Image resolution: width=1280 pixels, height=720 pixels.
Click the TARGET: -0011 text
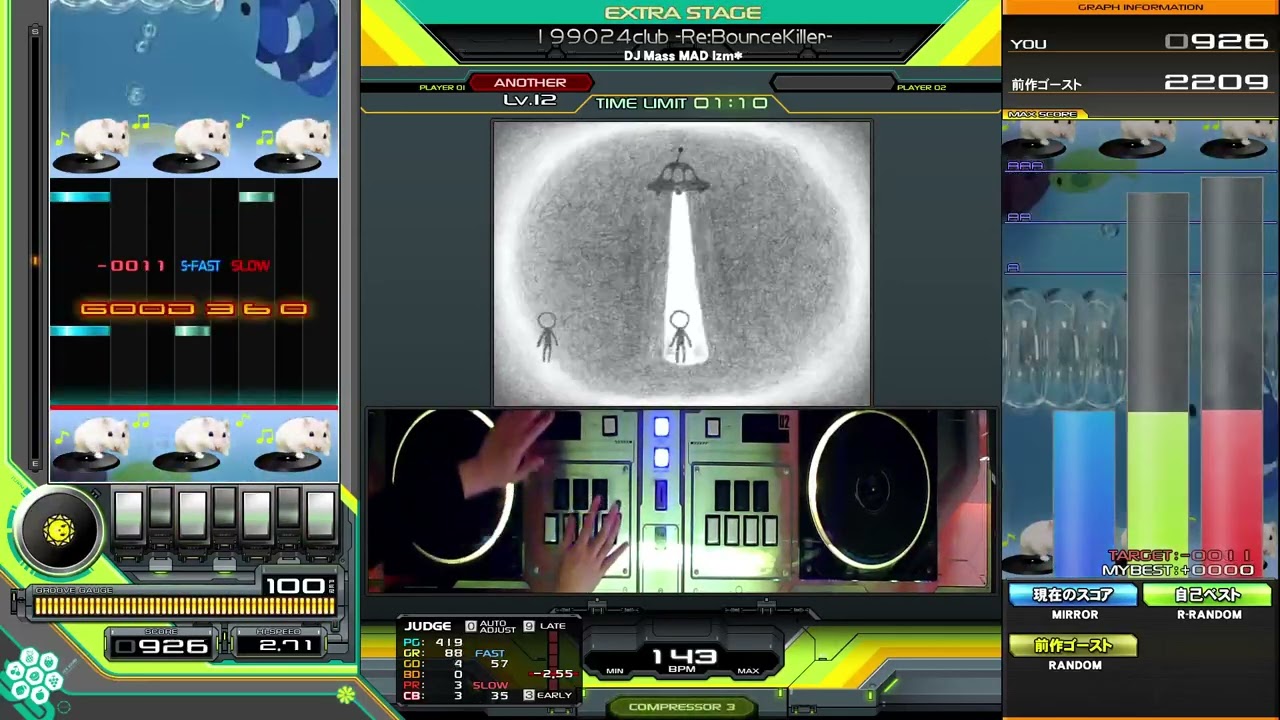(1180, 556)
